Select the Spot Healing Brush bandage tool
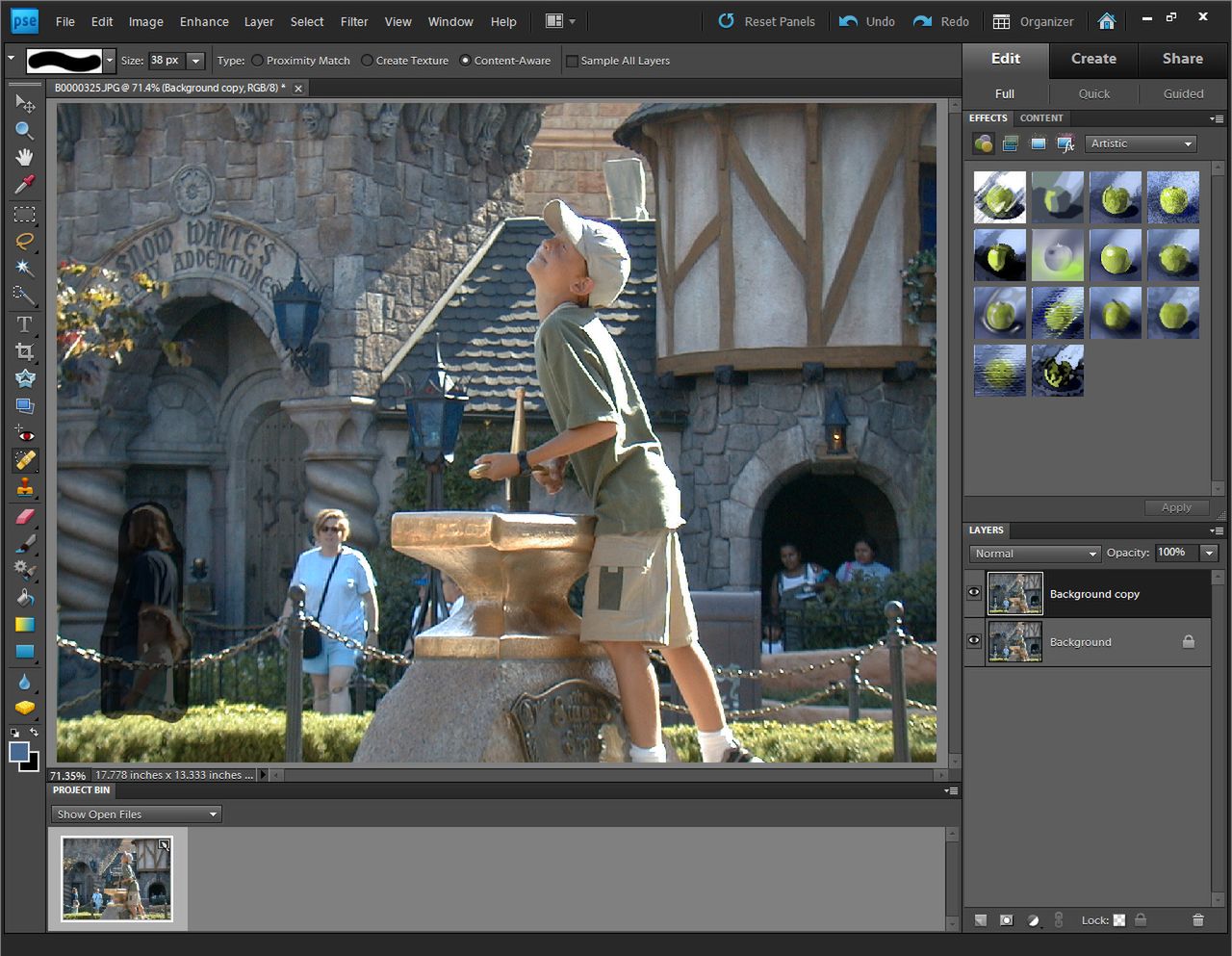 (x=25, y=460)
